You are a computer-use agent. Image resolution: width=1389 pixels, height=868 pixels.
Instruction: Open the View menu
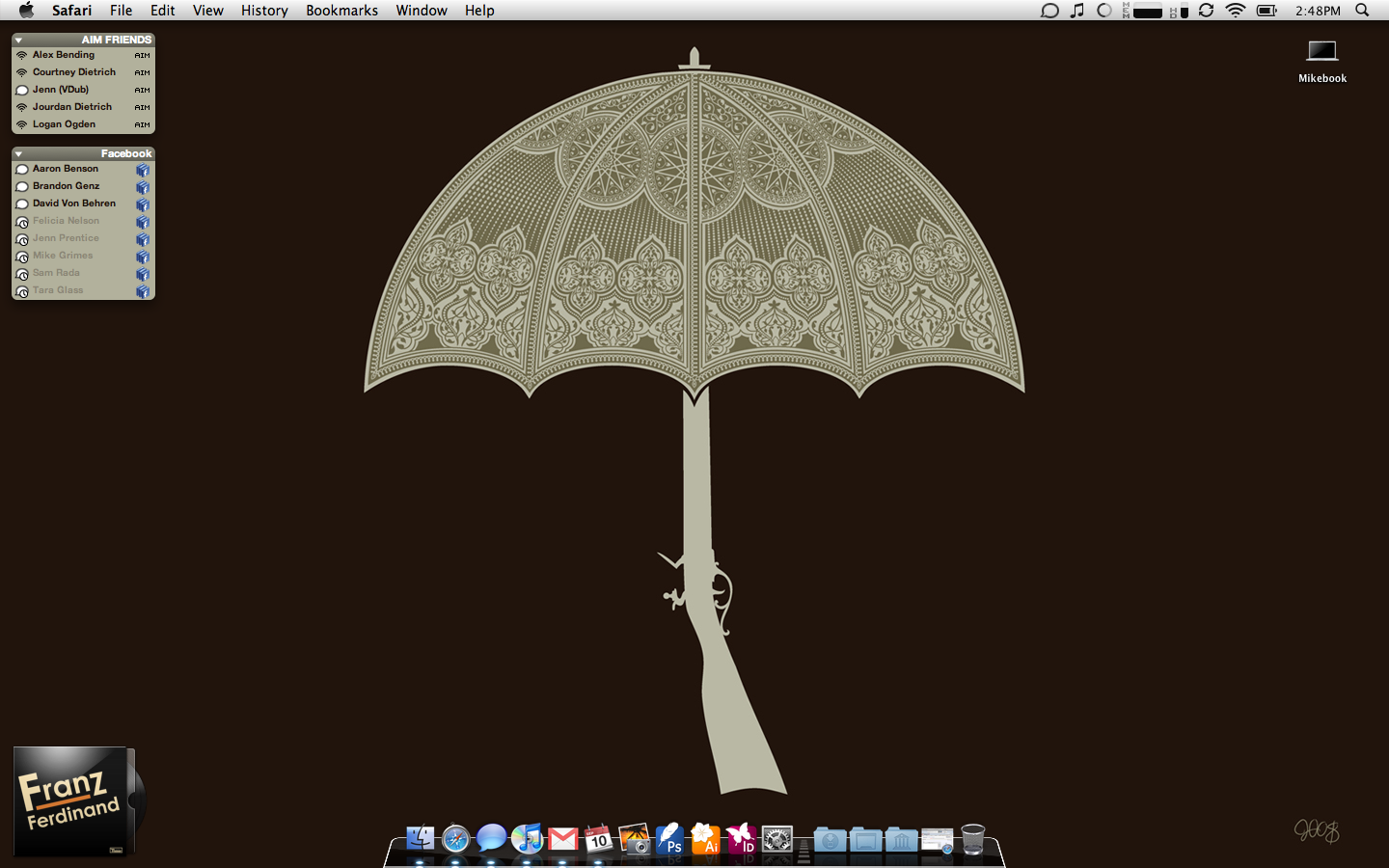pyautogui.click(x=208, y=11)
